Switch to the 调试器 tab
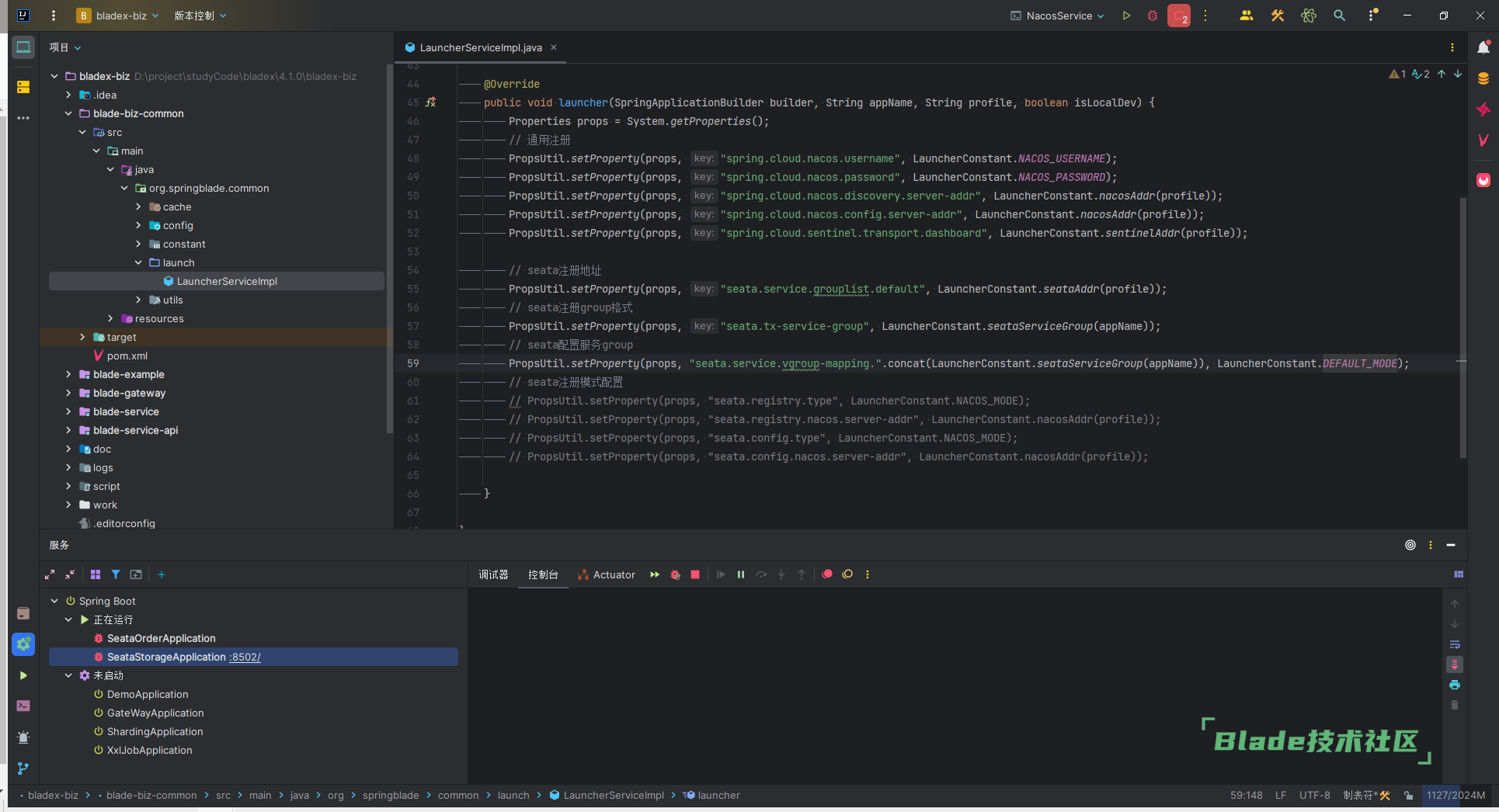This screenshot has height=812, width=1499. click(493, 574)
